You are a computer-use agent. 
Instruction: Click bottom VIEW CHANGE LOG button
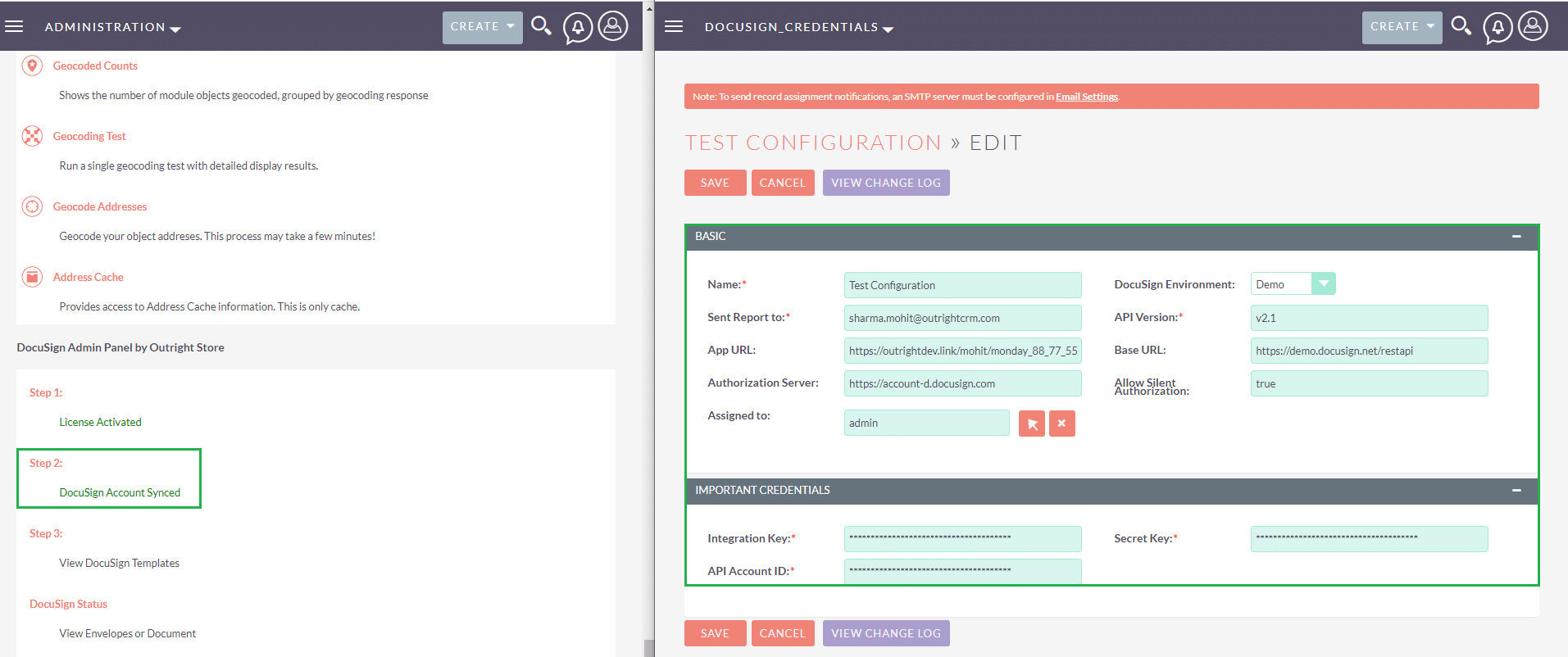[886, 633]
